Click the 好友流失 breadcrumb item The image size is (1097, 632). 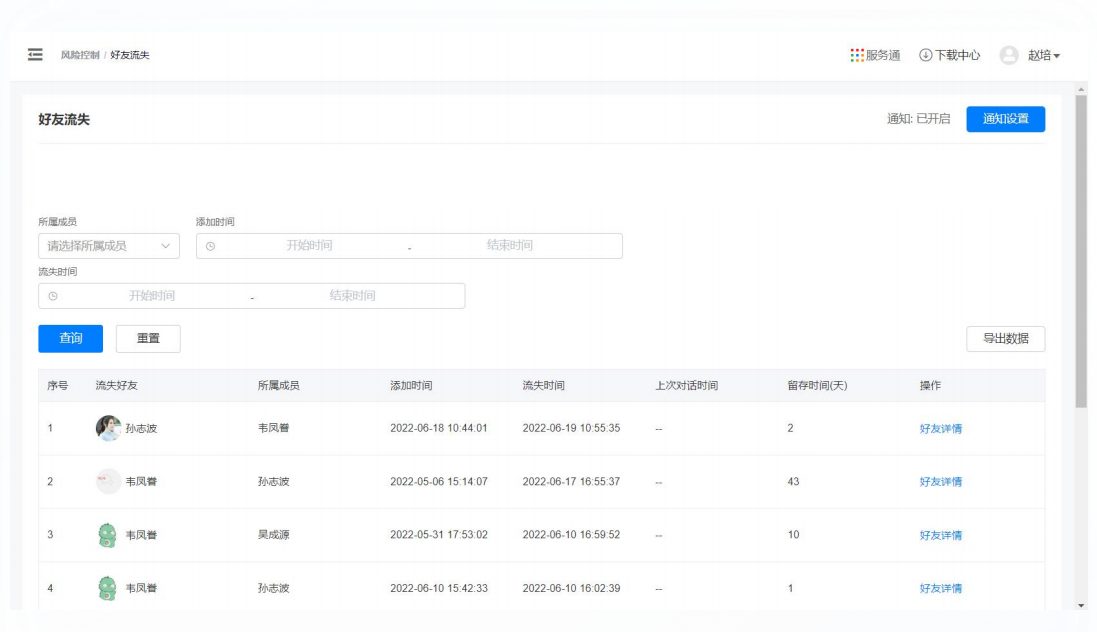tap(130, 55)
